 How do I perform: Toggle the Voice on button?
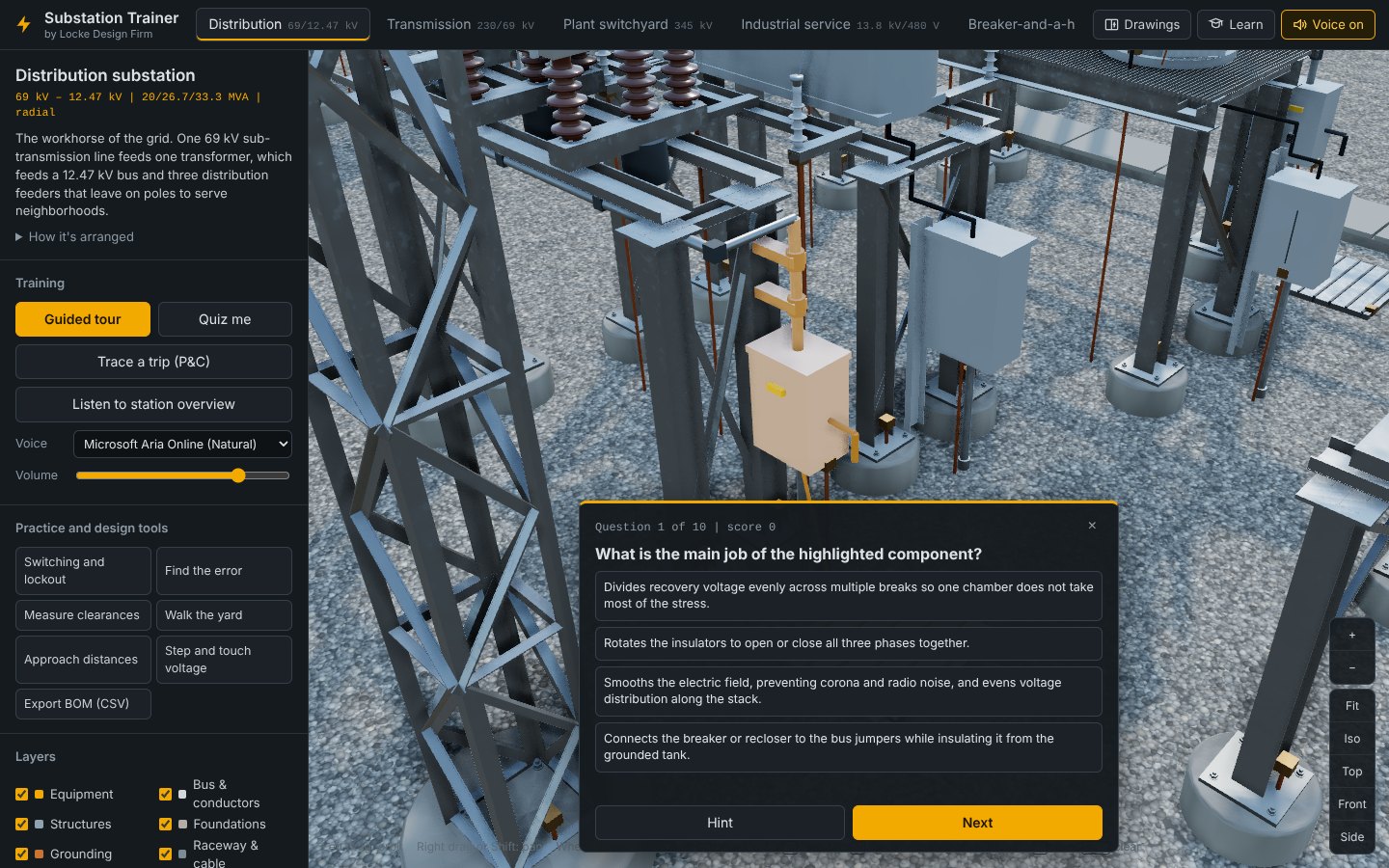tap(1328, 24)
